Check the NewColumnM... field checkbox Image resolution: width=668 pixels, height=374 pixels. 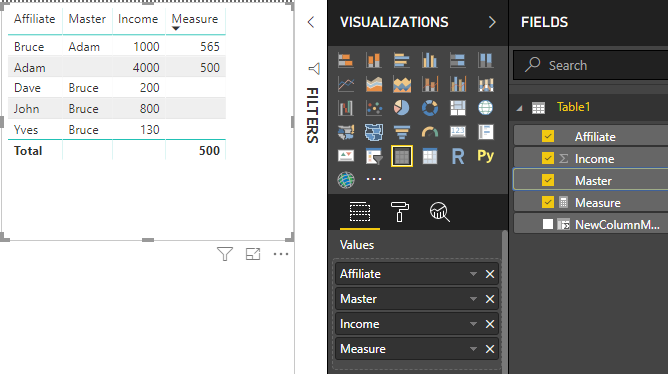click(548, 224)
